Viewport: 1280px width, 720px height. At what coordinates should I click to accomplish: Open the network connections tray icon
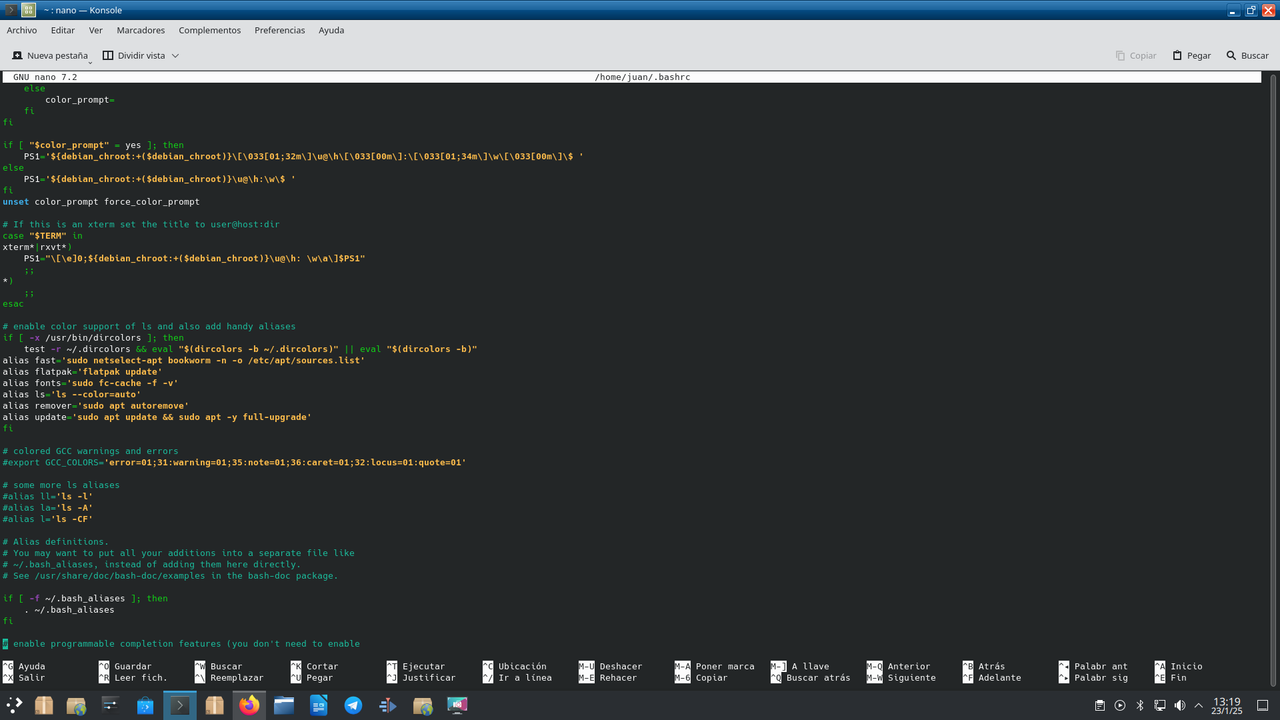[1160, 705]
